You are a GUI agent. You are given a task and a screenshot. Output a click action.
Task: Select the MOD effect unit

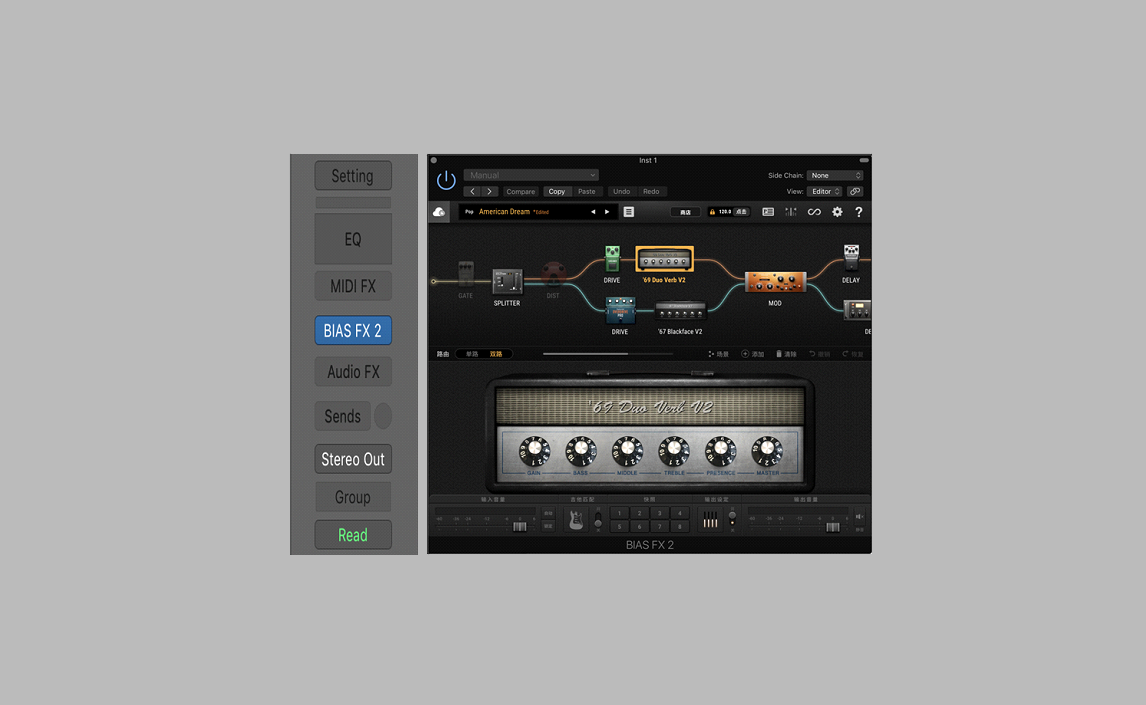pyautogui.click(x=775, y=282)
